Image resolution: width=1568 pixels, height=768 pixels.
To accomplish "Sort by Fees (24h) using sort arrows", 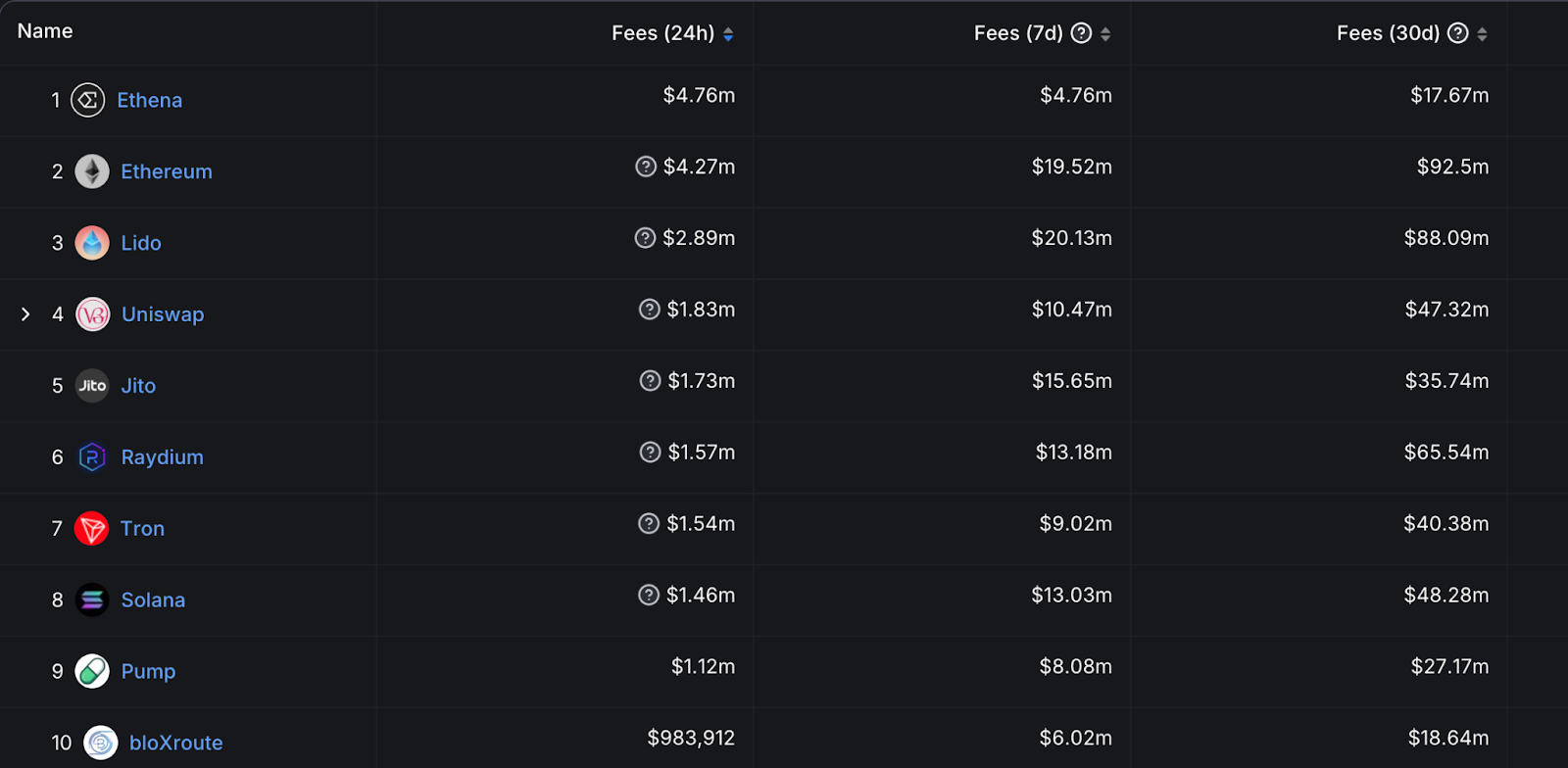I will tap(728, 34).
